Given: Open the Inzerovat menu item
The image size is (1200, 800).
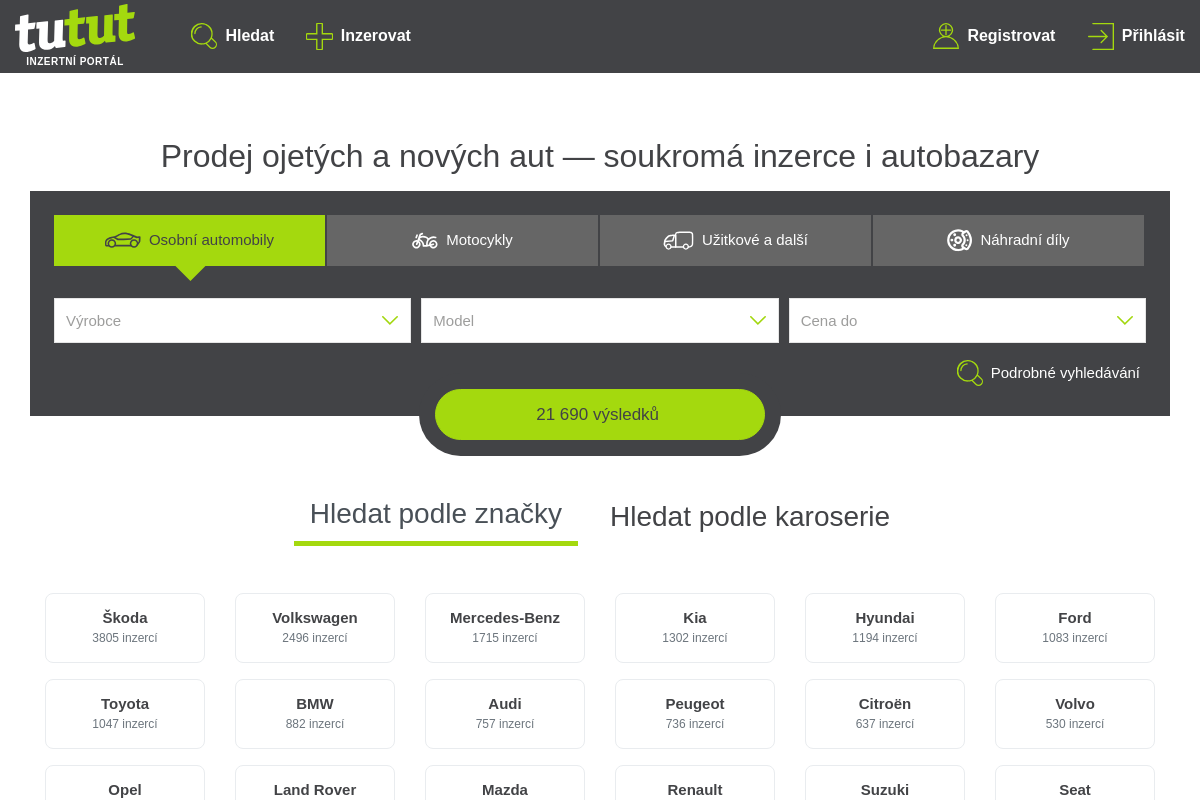Looking at the screenshot, I should click(358, 36).
